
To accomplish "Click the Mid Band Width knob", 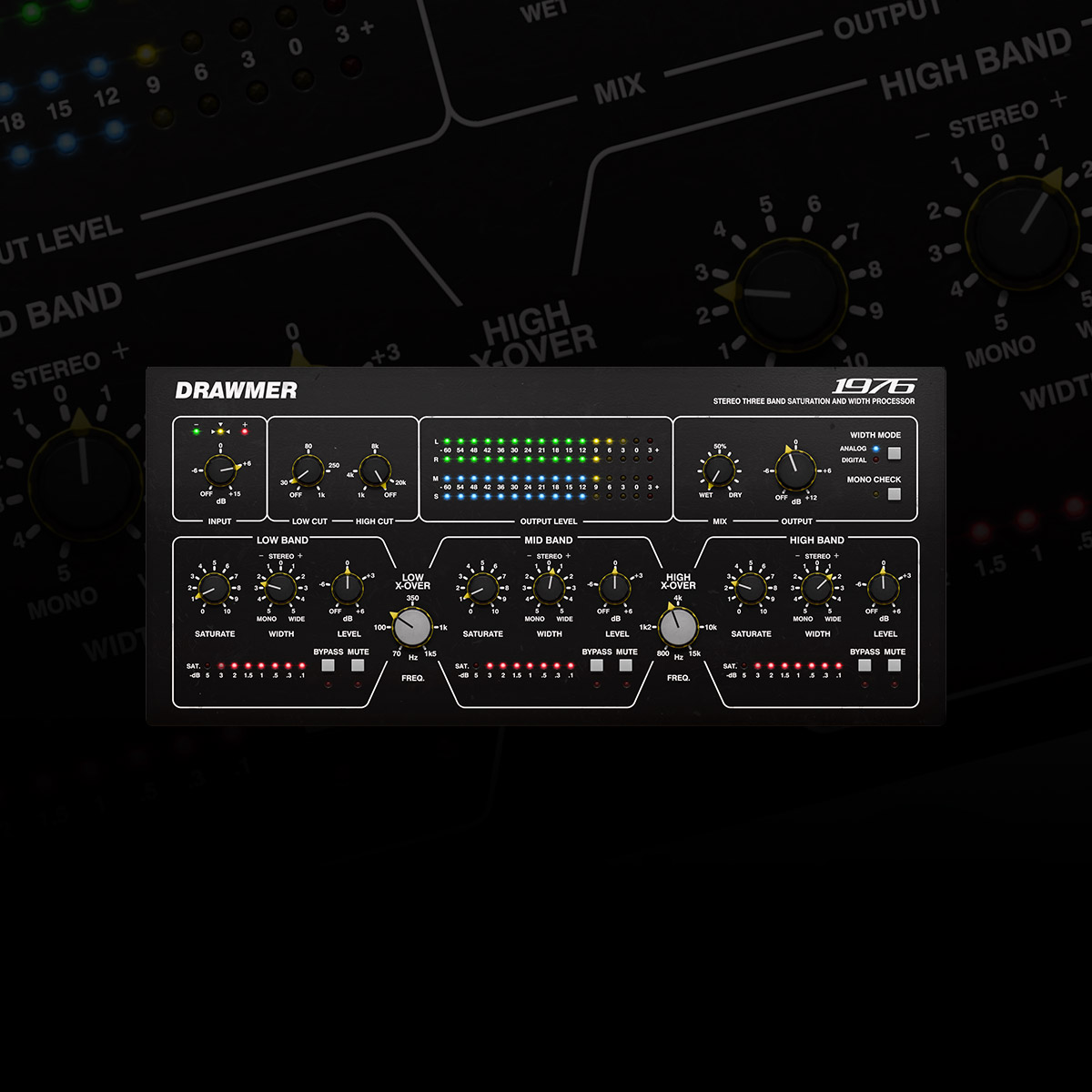I will [x=549, y=588].
